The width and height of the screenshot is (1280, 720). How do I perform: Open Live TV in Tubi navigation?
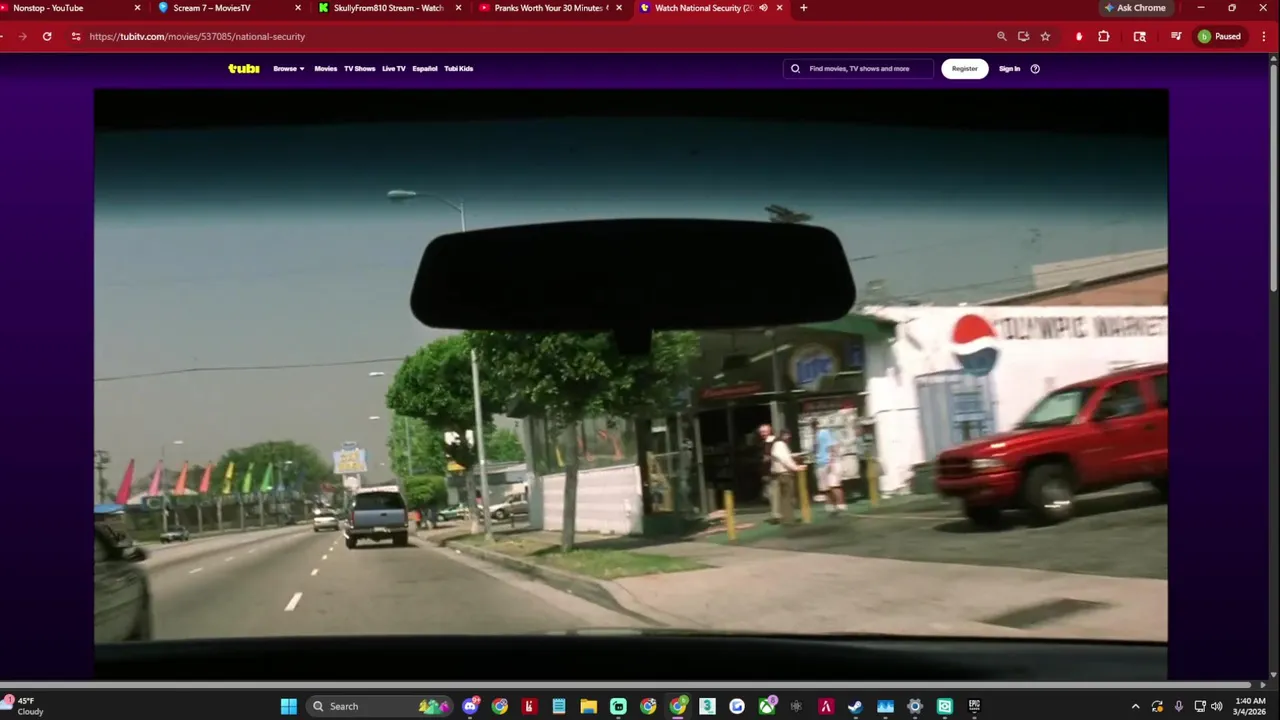[394, 69]
